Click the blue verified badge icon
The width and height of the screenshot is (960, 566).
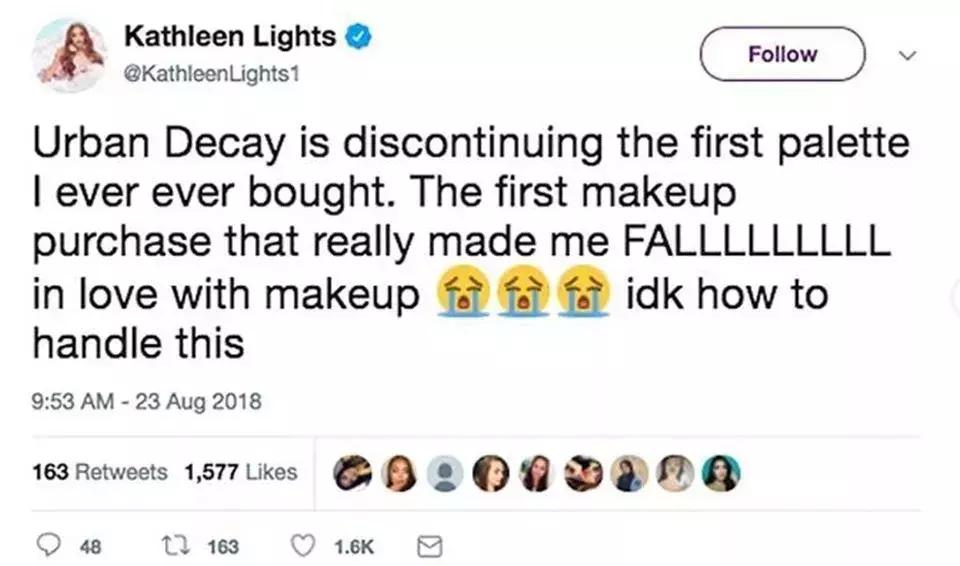coord(358,38)
